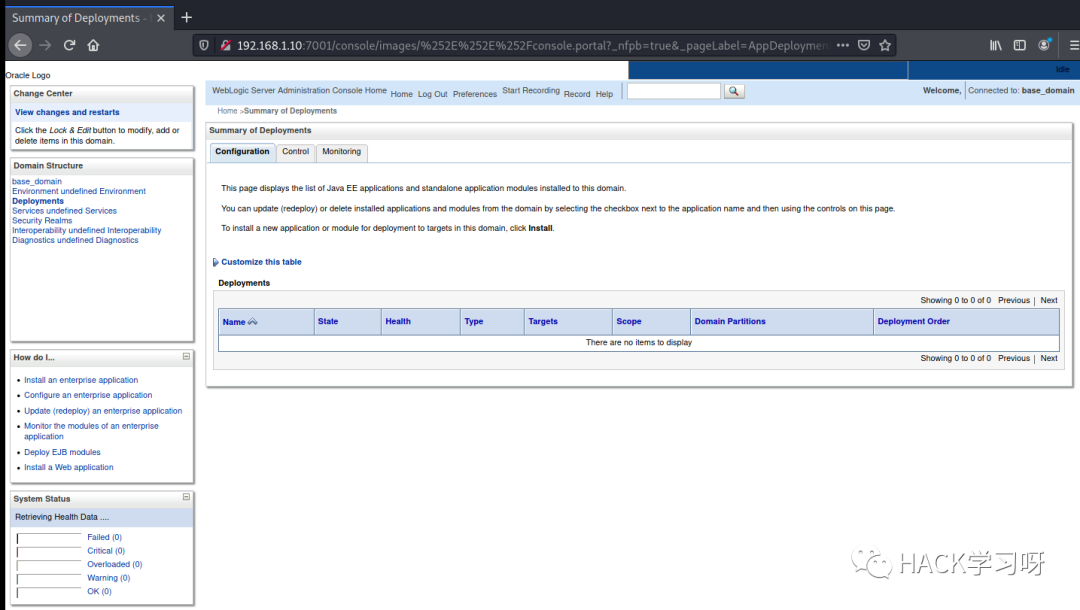
Task: Sort deployments by Name column arrow
Action: [252, 322]
